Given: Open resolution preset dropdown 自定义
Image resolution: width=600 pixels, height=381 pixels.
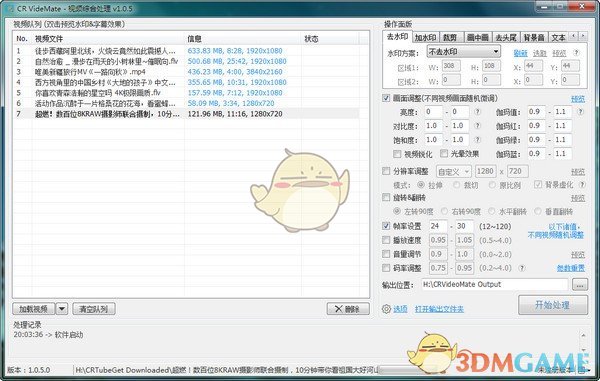Looking at the screenshot, I should pos(453,172).
